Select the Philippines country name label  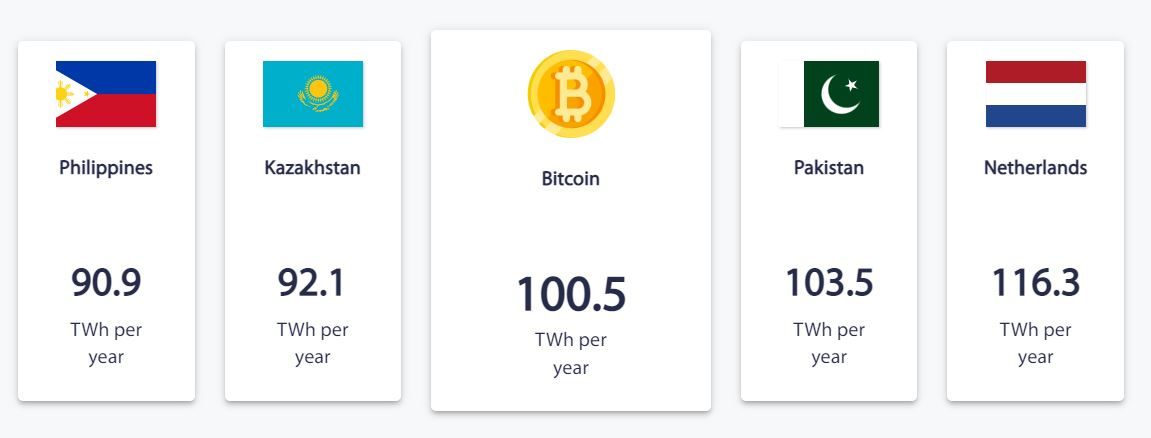pos(106,168)
